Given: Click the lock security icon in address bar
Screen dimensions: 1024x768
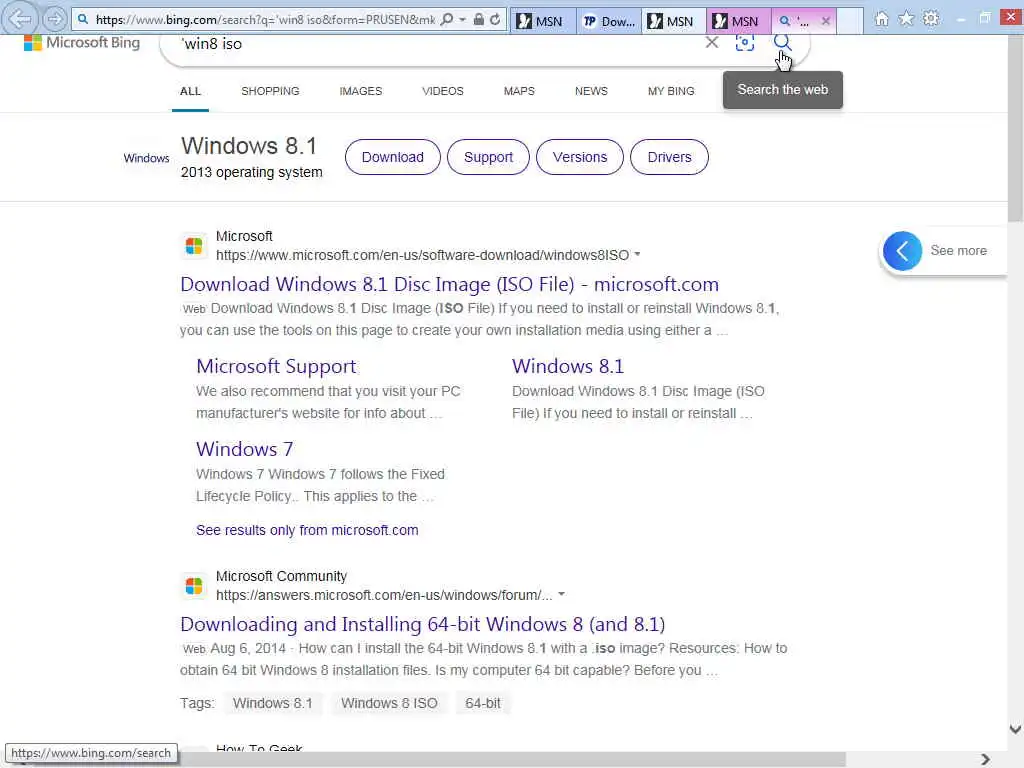Looking at the screenshot, I should [479, 20].
